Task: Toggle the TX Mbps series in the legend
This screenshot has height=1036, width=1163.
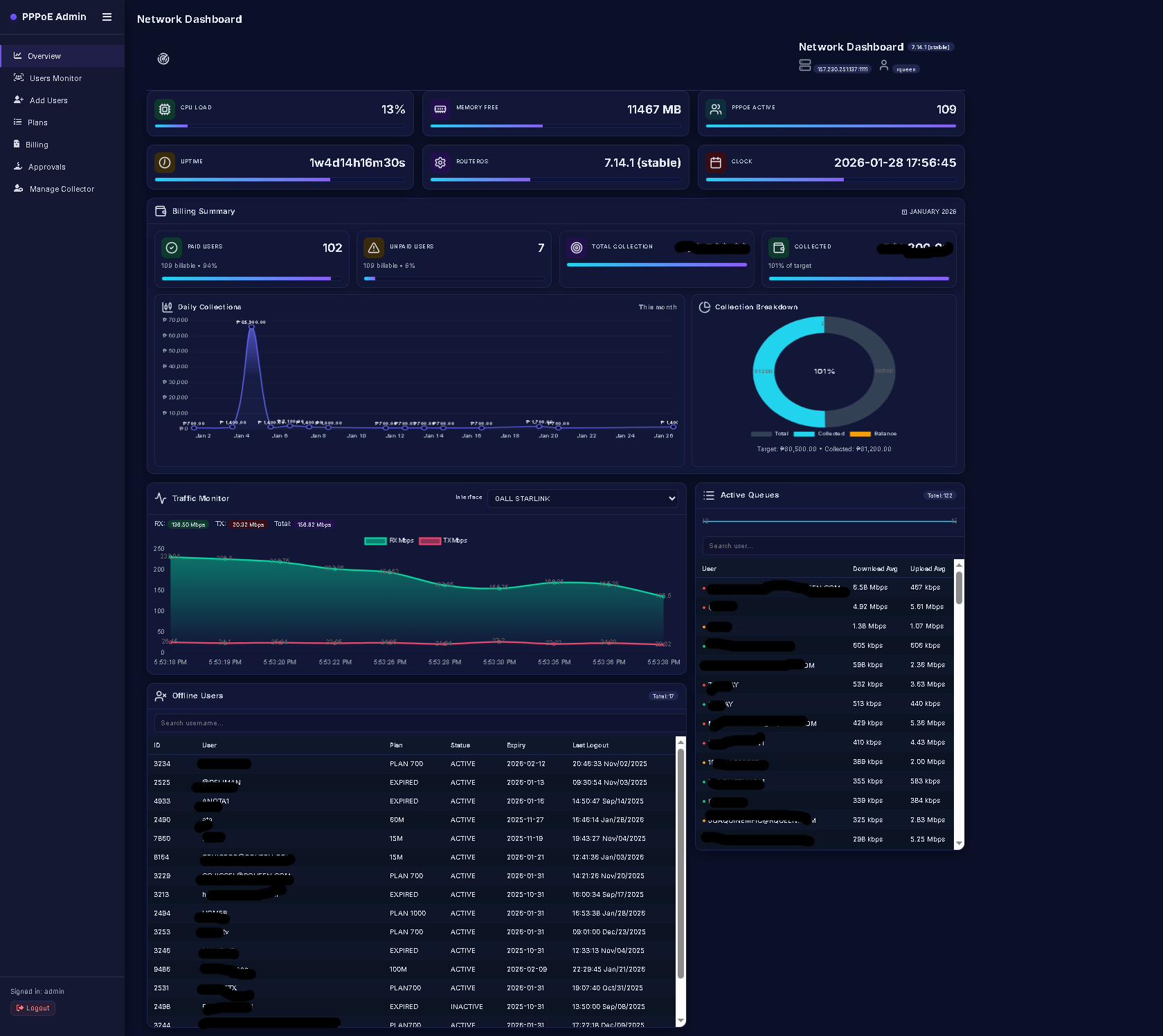Action: pos(443,540)
